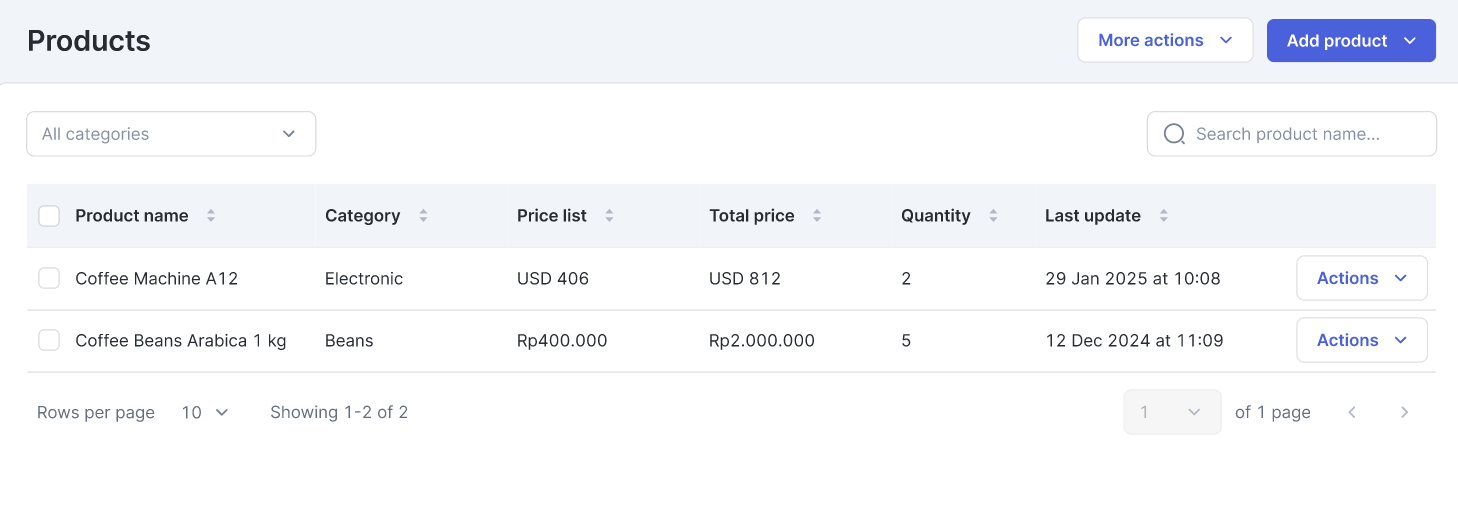Open the page number selector

[x=1172, y=412]
